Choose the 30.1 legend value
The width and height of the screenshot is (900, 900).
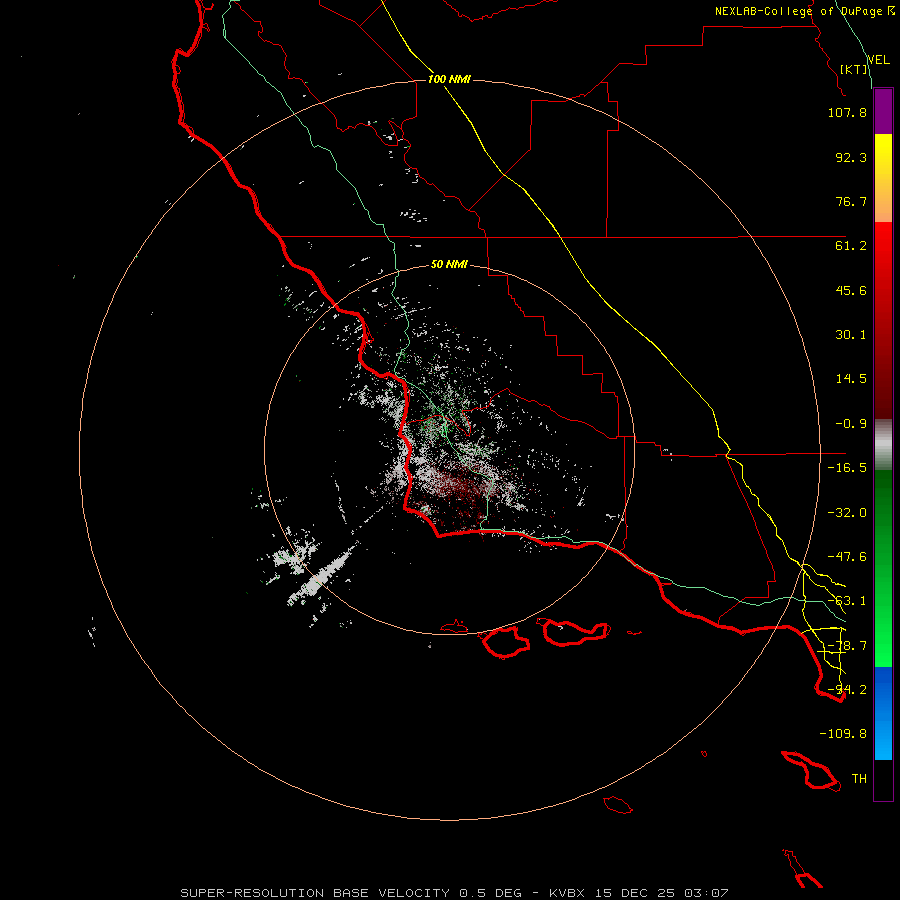click(851, 335)
